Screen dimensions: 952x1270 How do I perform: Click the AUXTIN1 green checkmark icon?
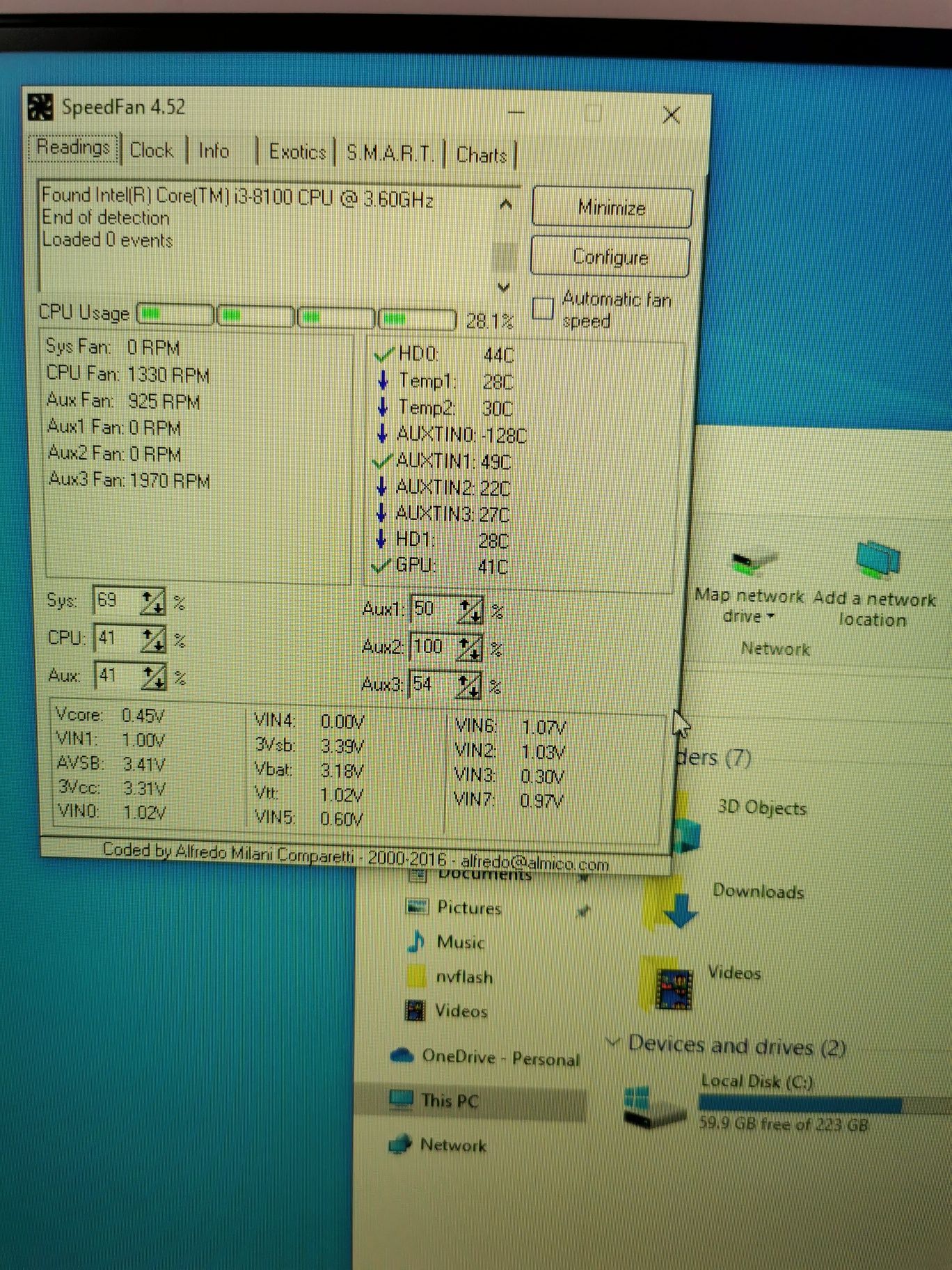(383, 460)
